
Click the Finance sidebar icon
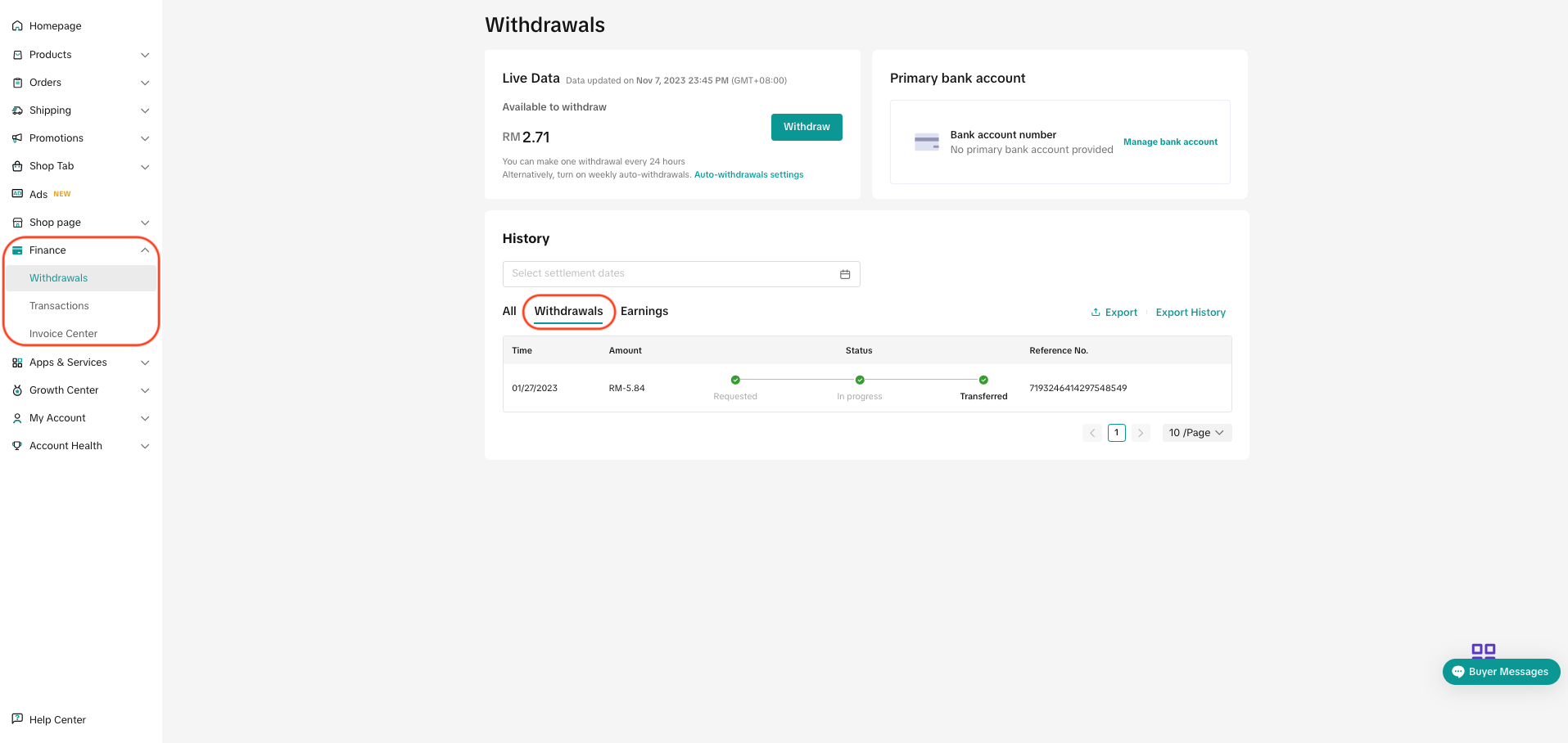click(17, 250)
